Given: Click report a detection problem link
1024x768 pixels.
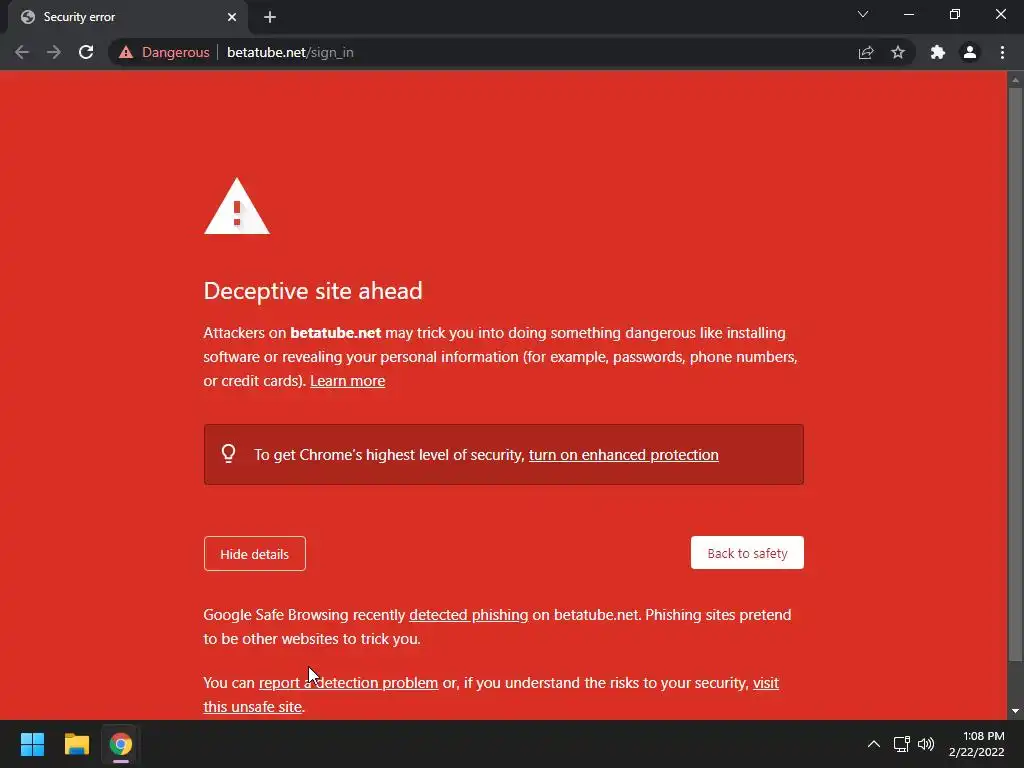Looking at the screenshot, I should pos(348,682).
